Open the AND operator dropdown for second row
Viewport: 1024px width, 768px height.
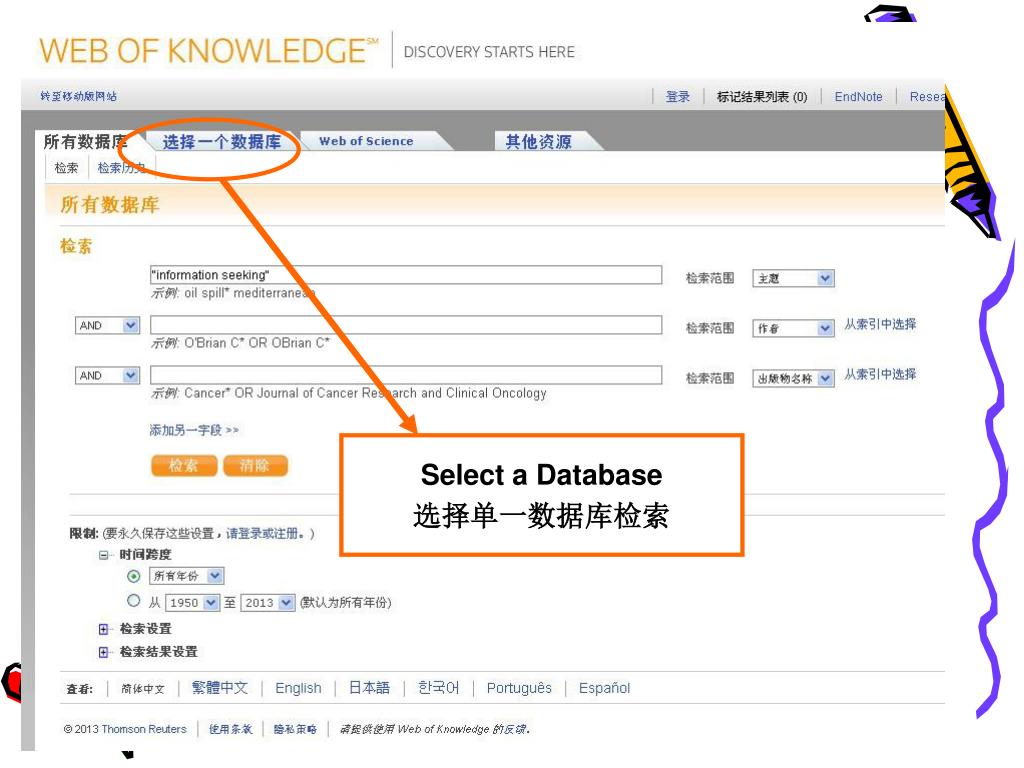point(107,325)
